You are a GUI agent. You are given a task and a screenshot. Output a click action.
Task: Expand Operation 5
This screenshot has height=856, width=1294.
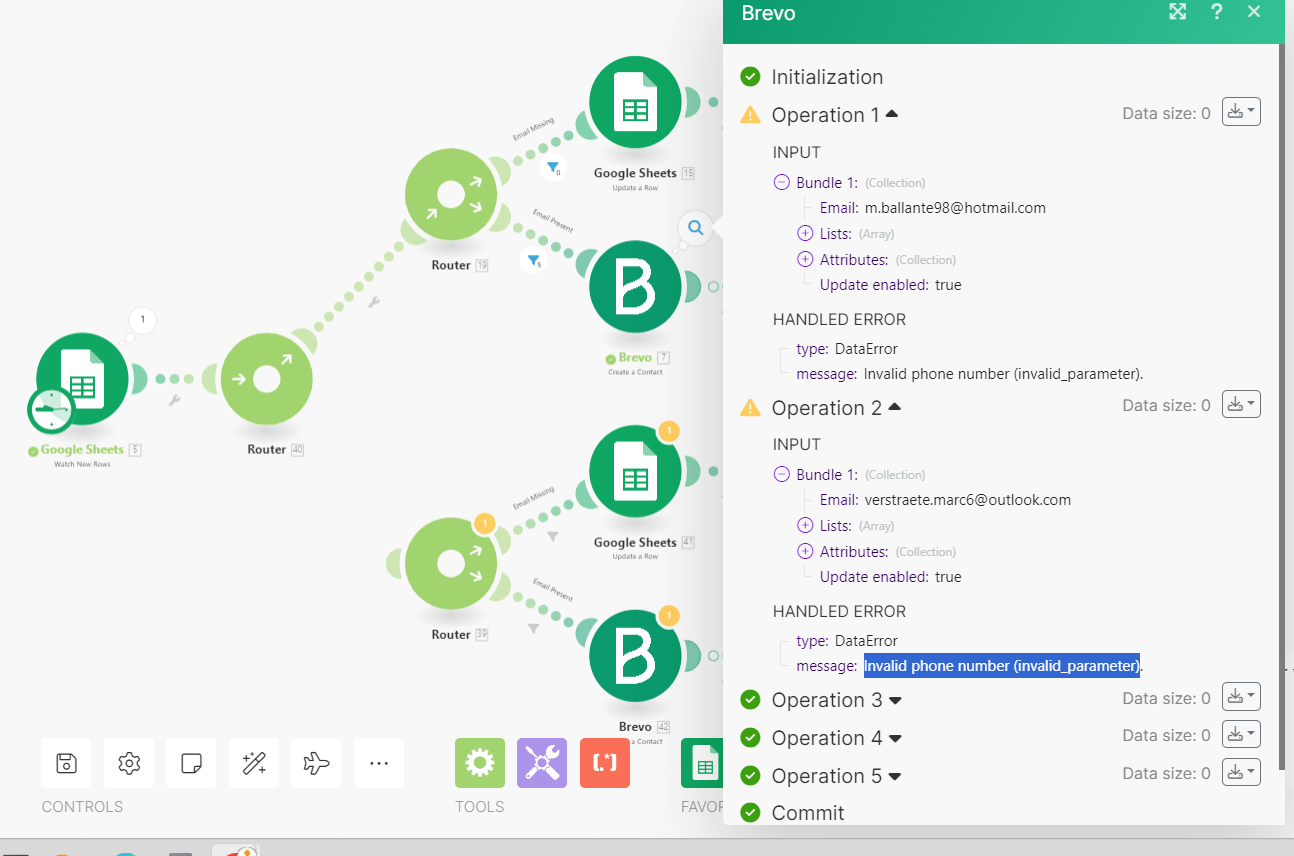click(x=895, y=776)
